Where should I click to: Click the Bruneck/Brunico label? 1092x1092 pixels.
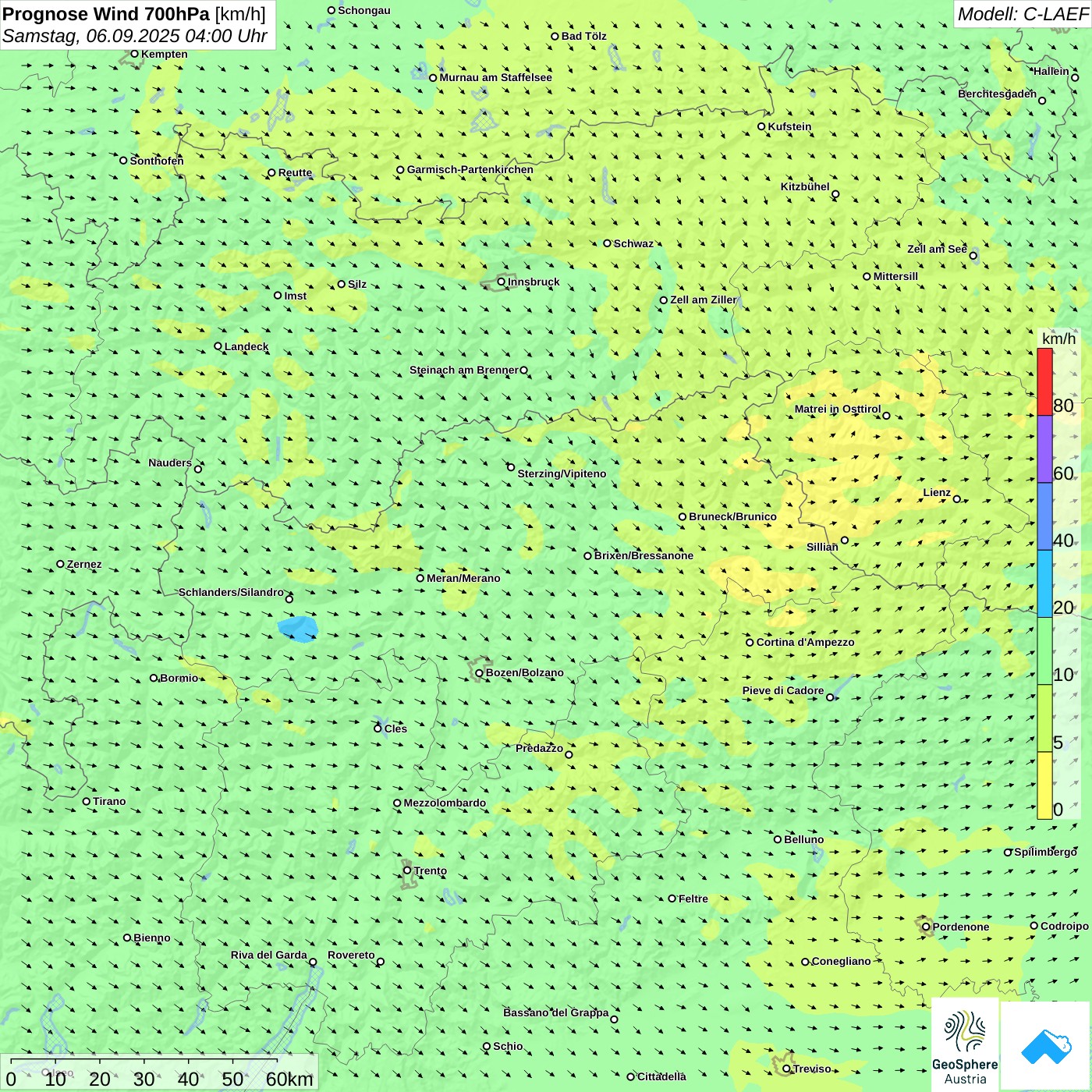coord(732,516)
